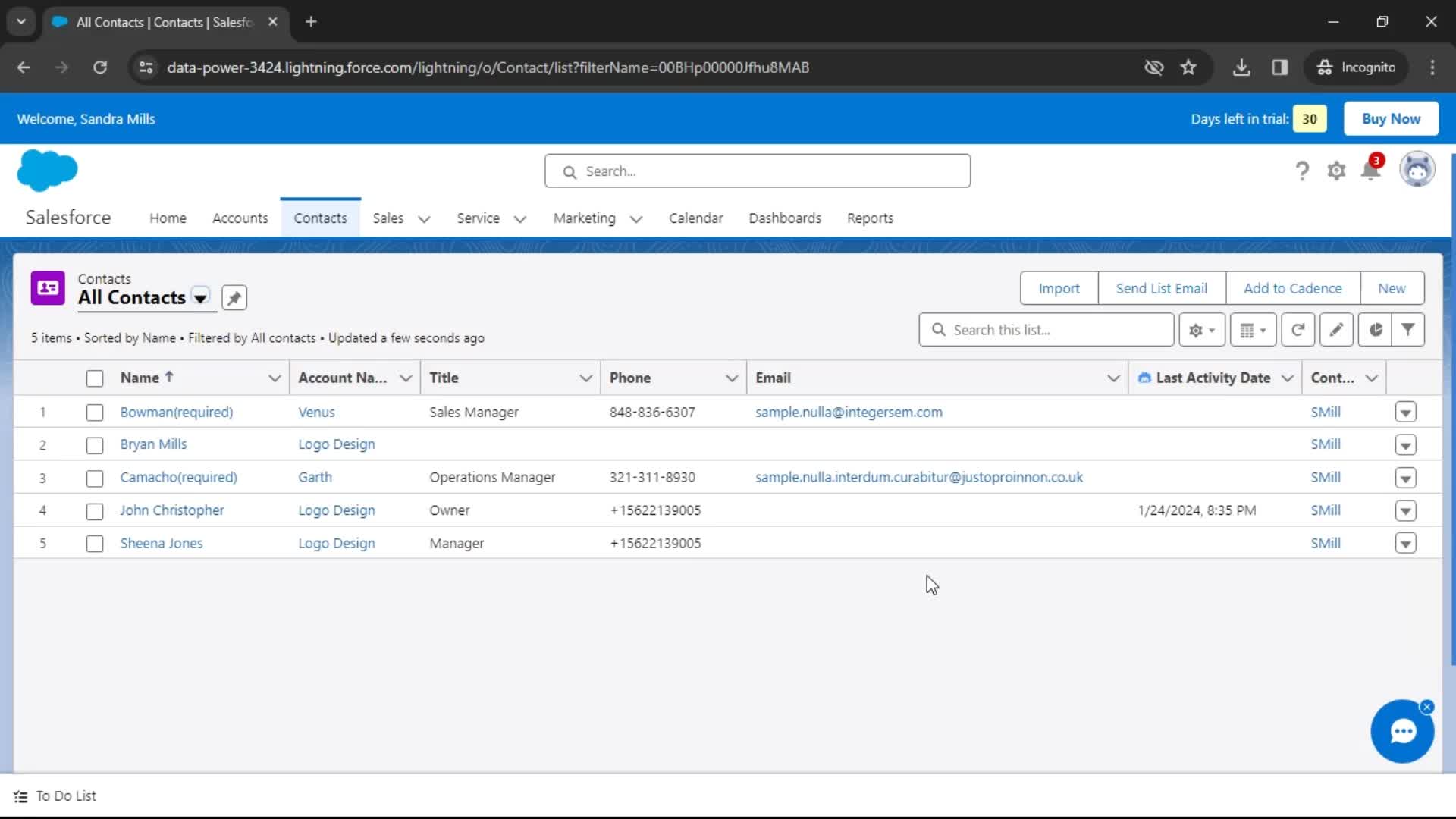
Task: Expand the Marketing nav dropdown chevron
Action: click(636, 219)
